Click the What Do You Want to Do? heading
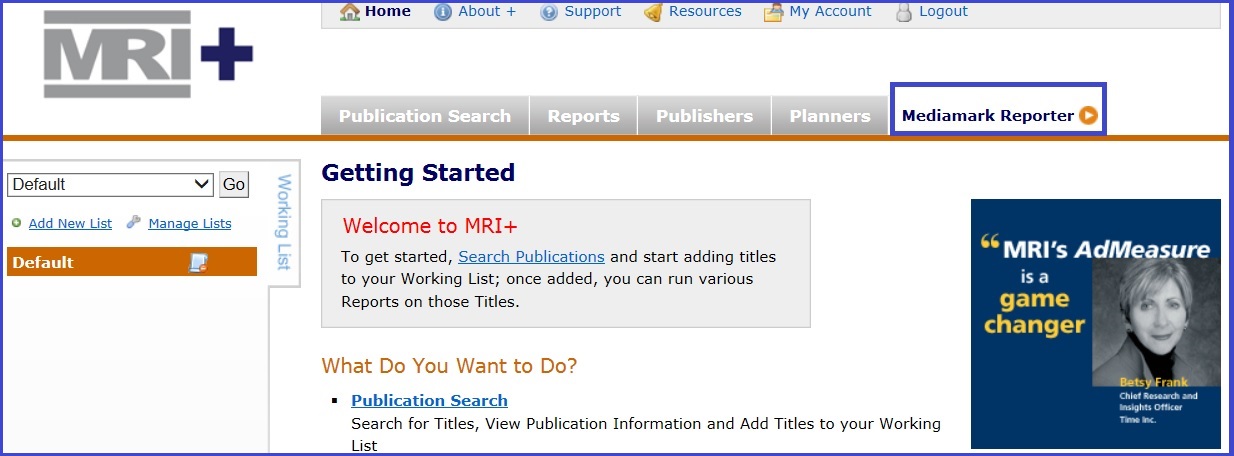 tap(449, 366)
